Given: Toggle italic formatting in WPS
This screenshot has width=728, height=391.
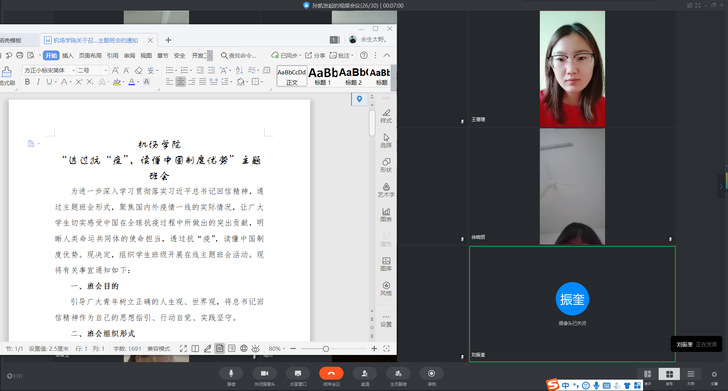Looking at the screenshot, I should 38,82.
